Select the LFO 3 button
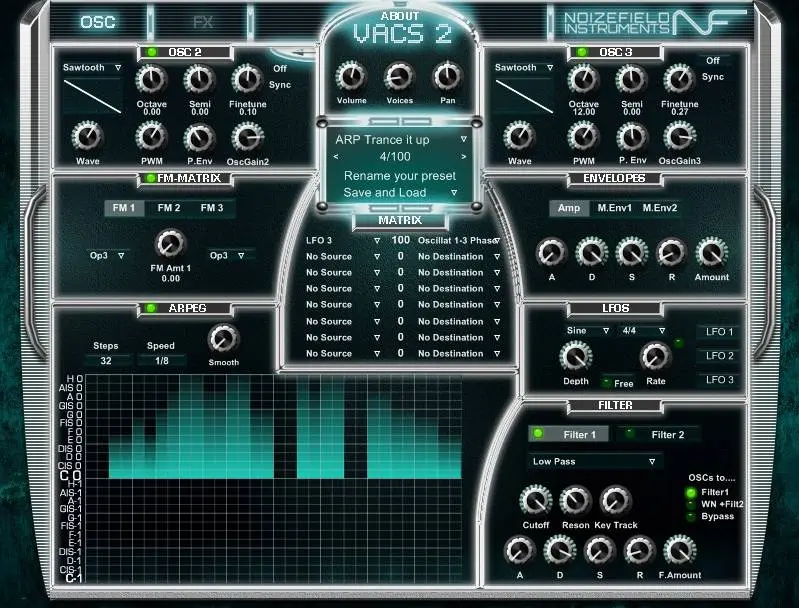This screenshot has width=799, height=608. (x=719, y=380)
